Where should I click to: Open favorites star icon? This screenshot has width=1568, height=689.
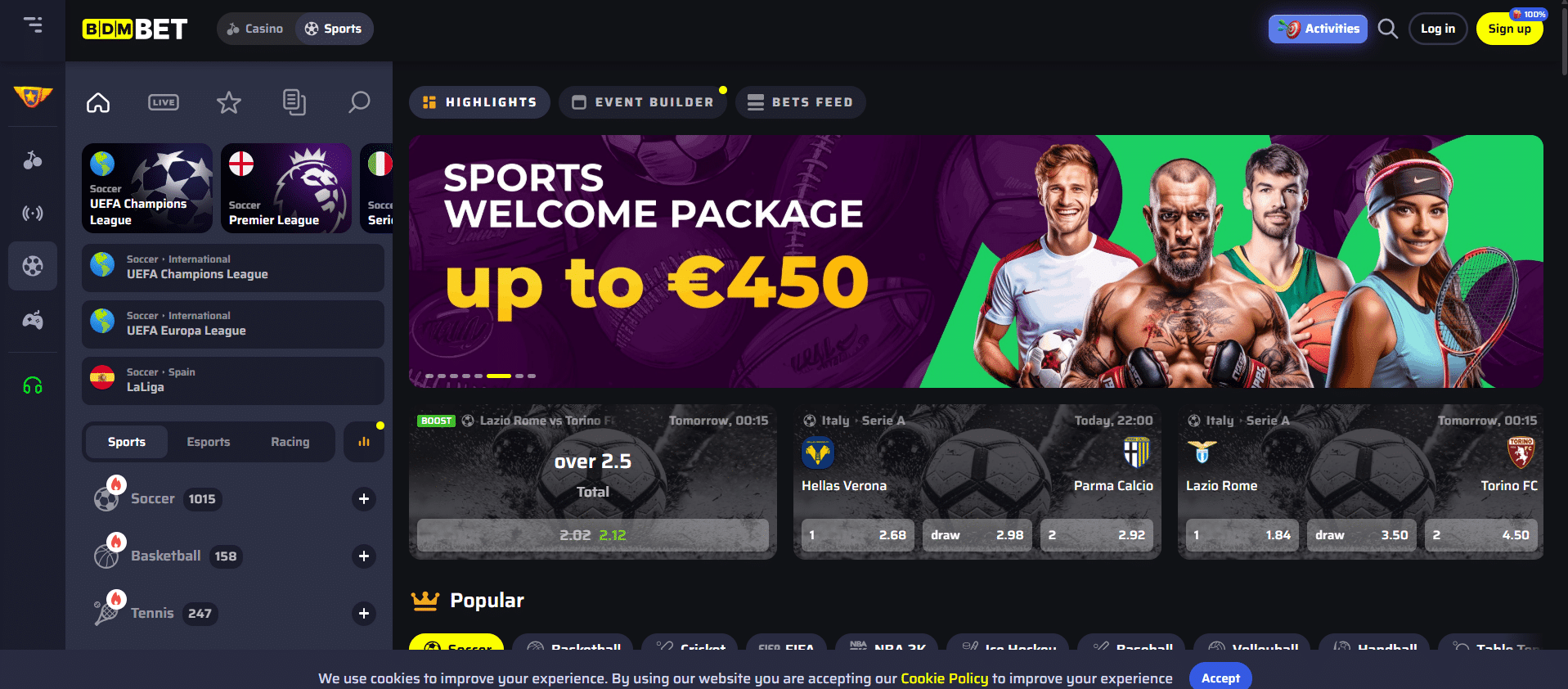(229, 102)
